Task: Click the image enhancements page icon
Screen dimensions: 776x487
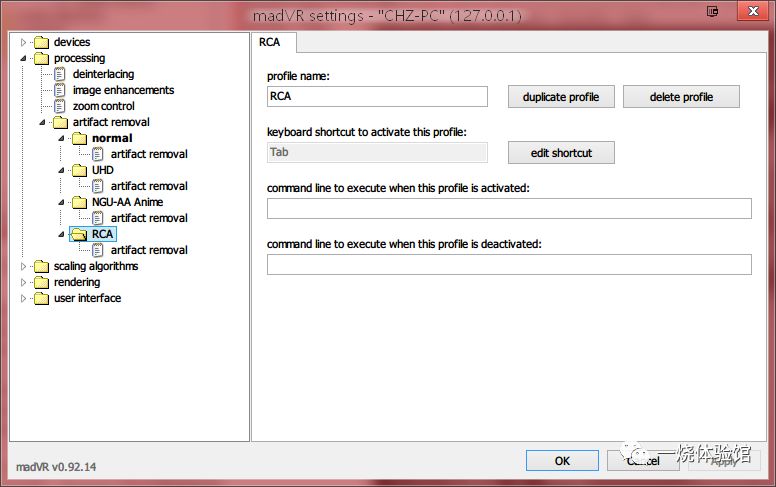Action: pos(59,91)
